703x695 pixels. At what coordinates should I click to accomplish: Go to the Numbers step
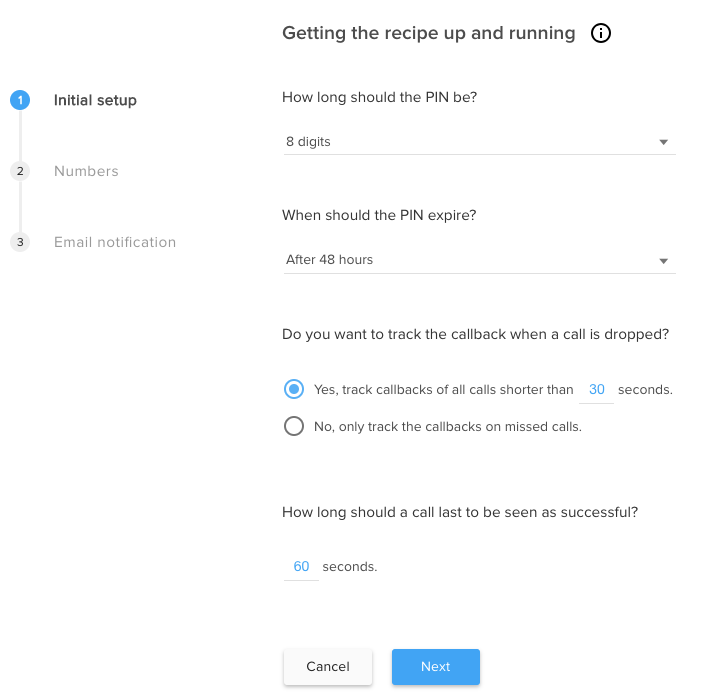[86, 171]
